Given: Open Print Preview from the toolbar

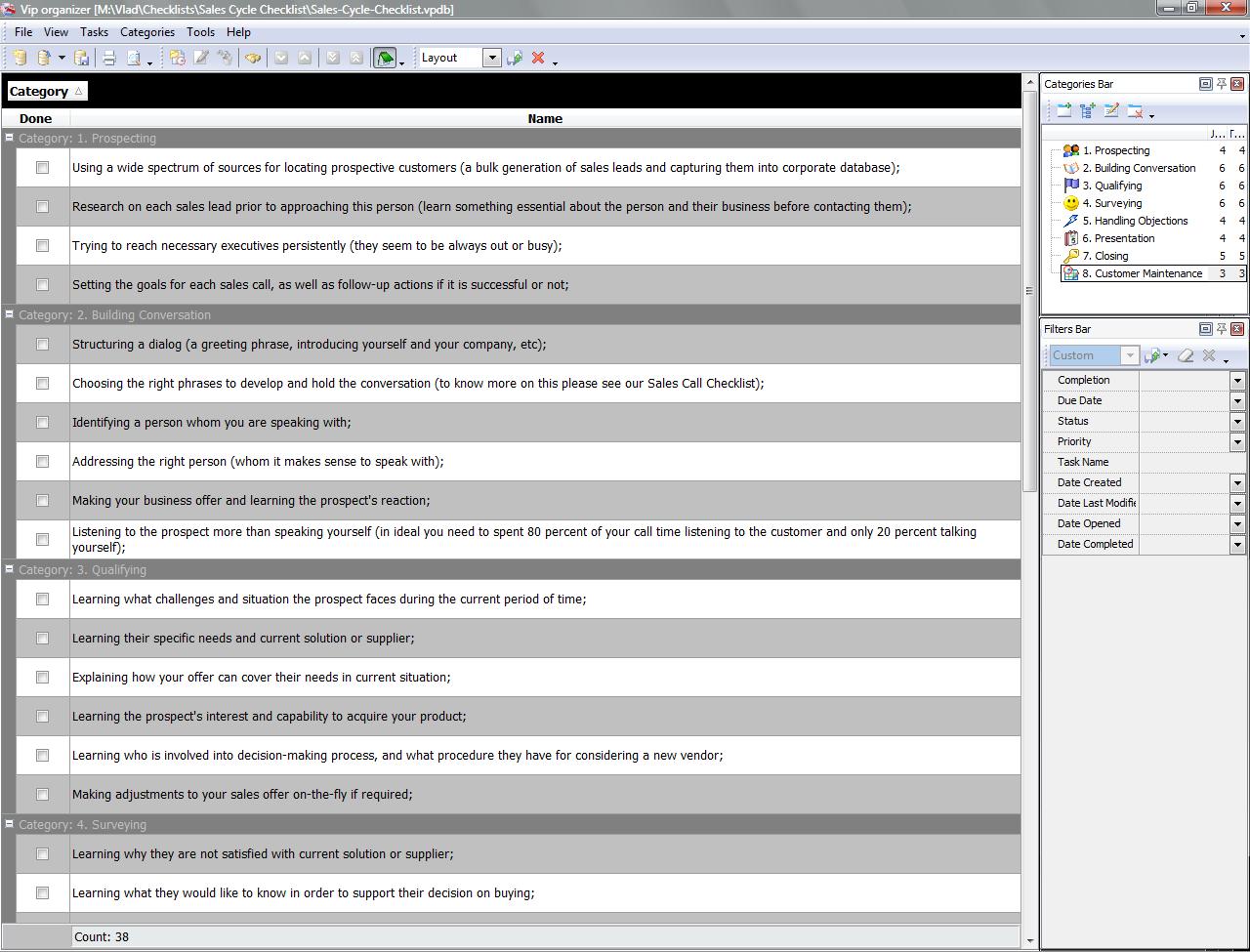Looking at the screenshot, I should (134, 58).
